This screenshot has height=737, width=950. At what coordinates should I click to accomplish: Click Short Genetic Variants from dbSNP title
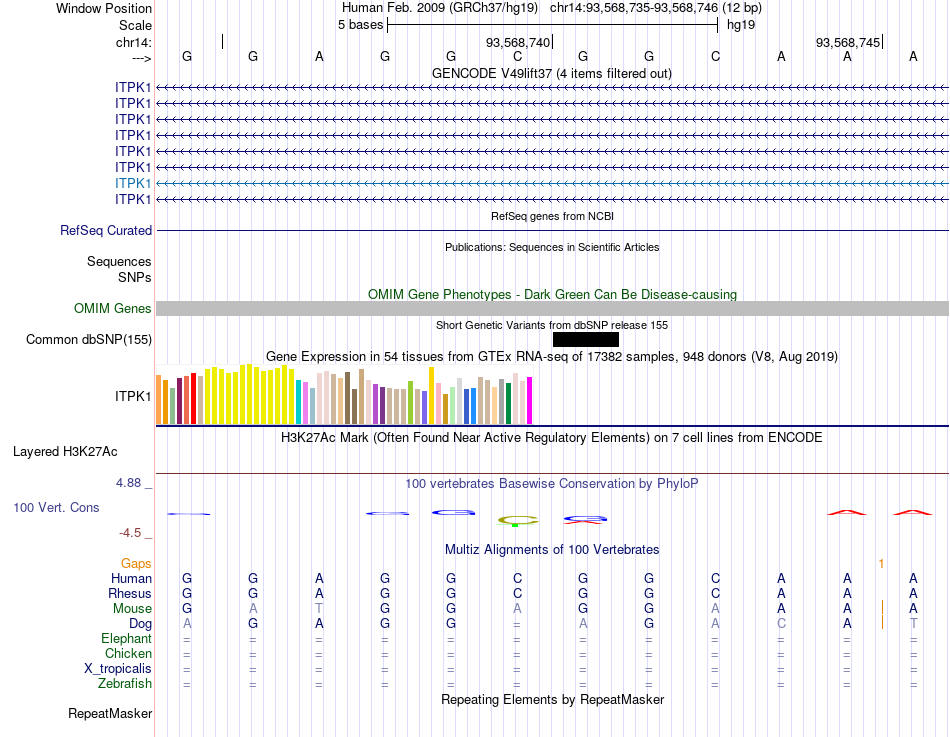pos(552,325)
